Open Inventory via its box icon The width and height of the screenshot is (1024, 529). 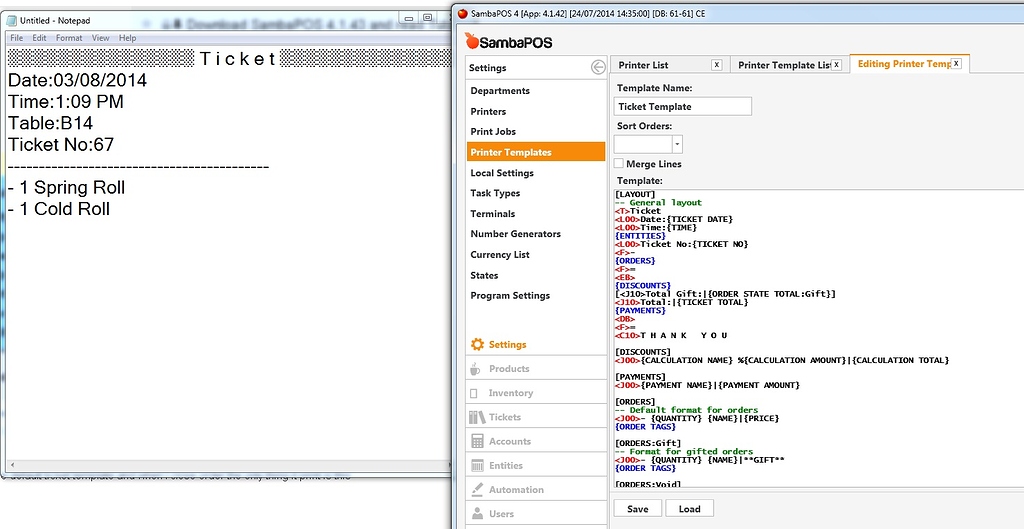point(475,393)
